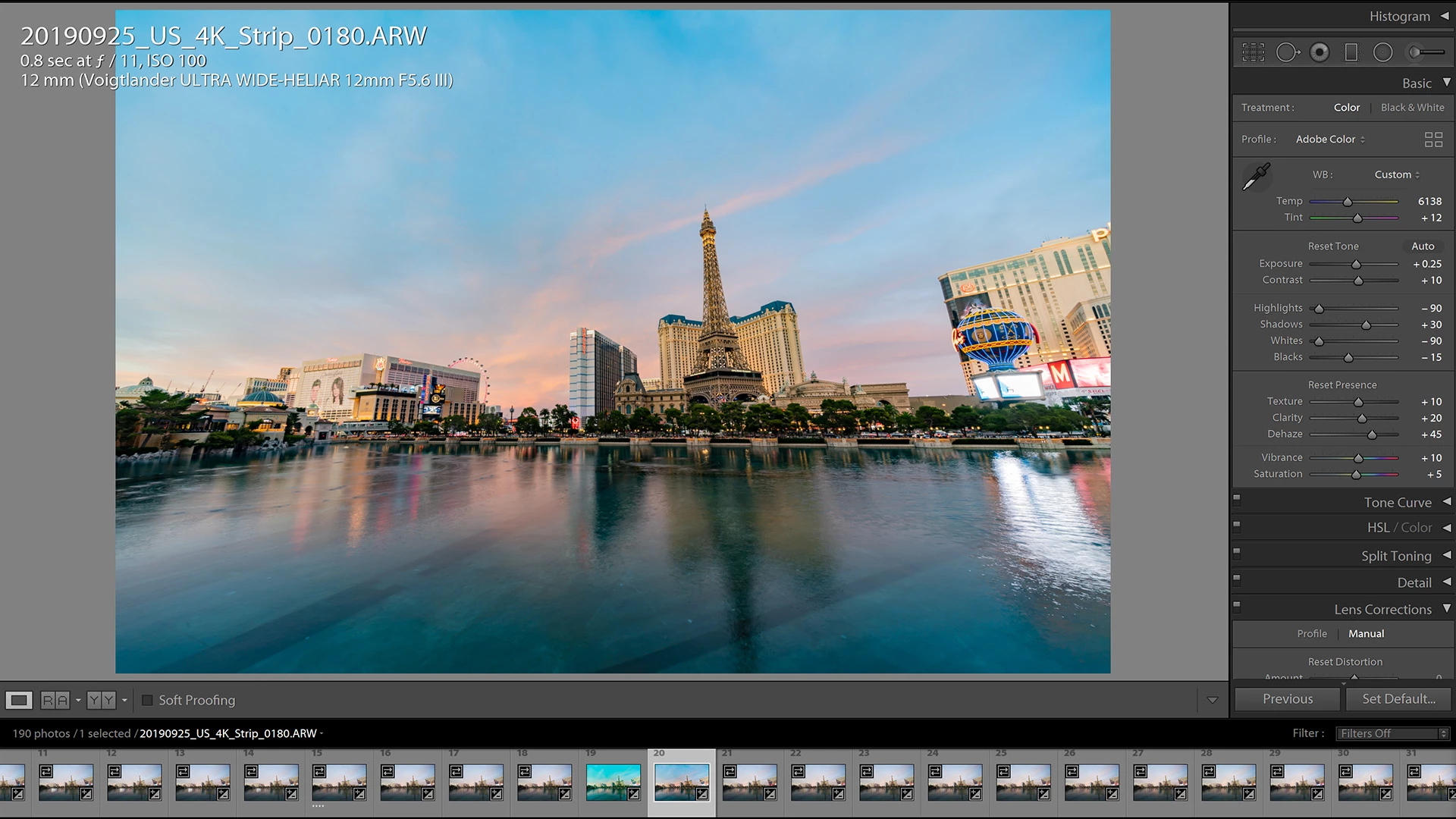Click the Previous button
This screenshot has height=819, width=1456.
[x=1288, y=699]
